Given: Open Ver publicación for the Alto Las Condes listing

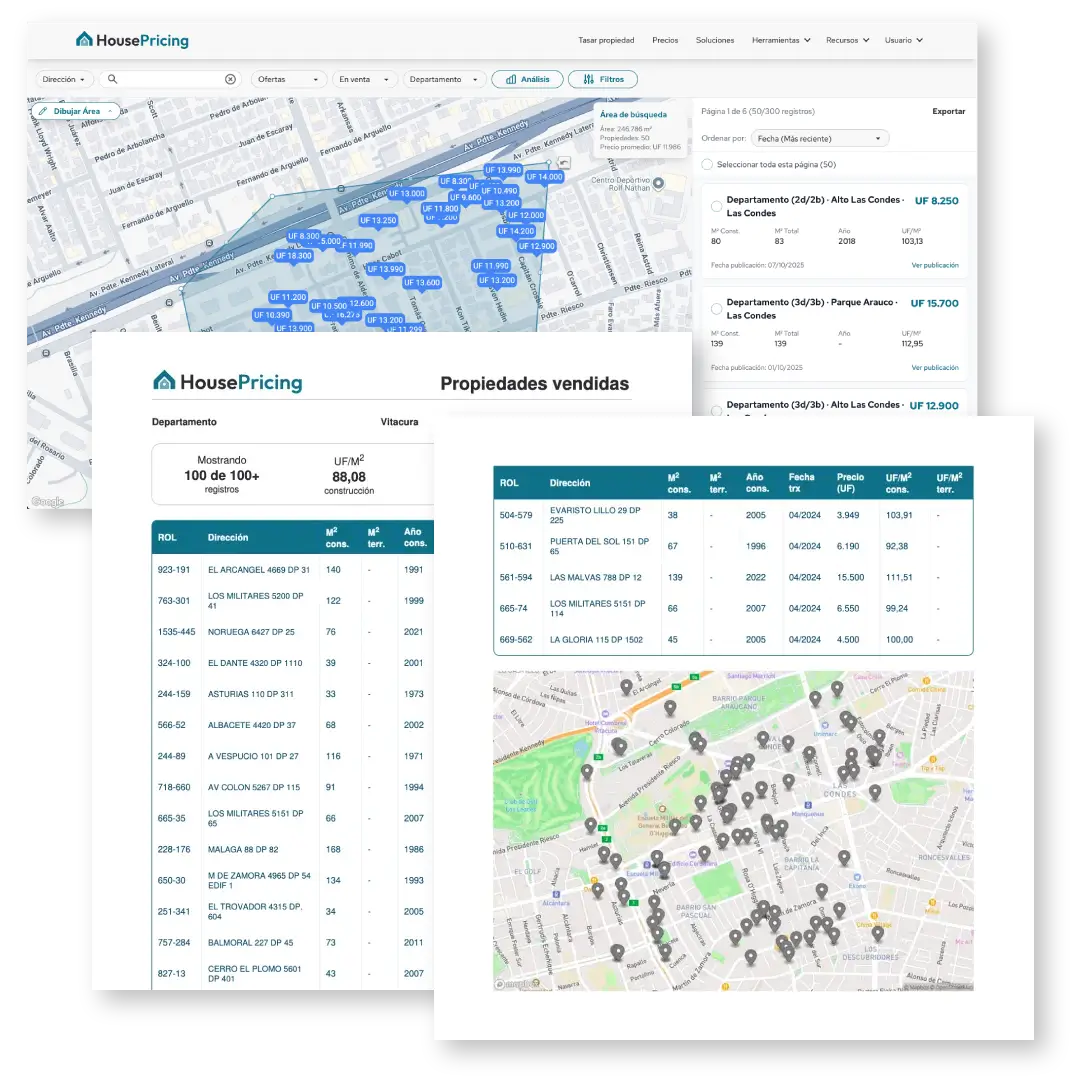Looking at the screenshot, I should point(935,265).
